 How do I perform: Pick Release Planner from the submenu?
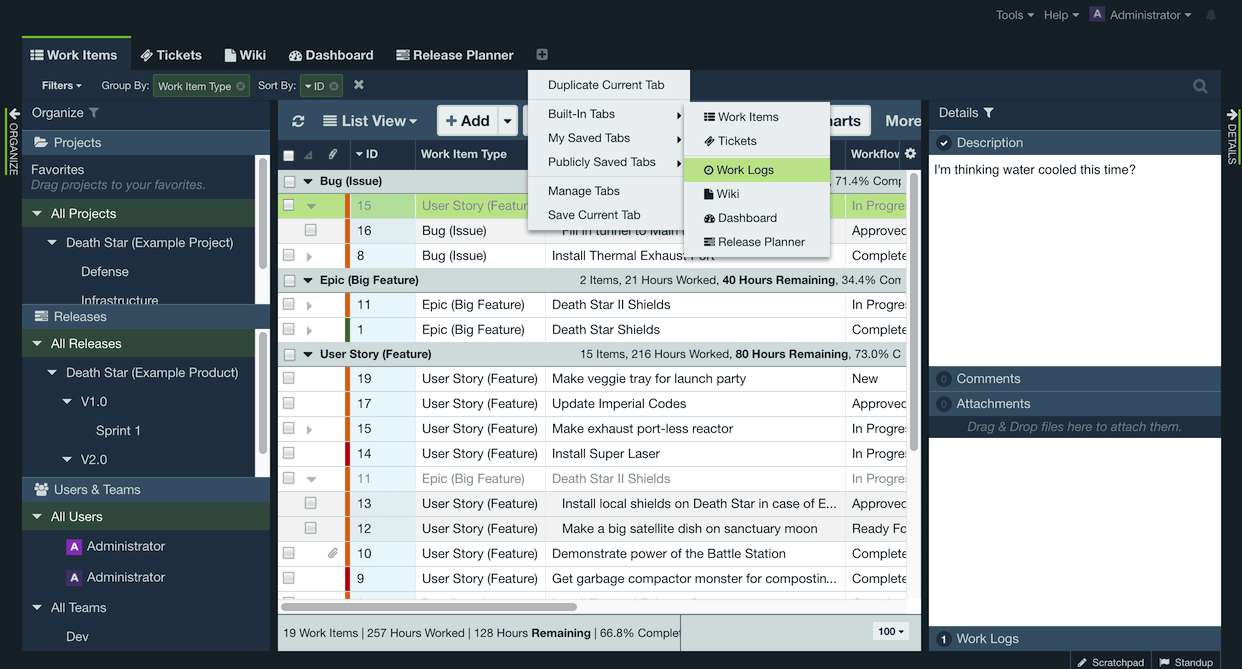click(757, 242)
